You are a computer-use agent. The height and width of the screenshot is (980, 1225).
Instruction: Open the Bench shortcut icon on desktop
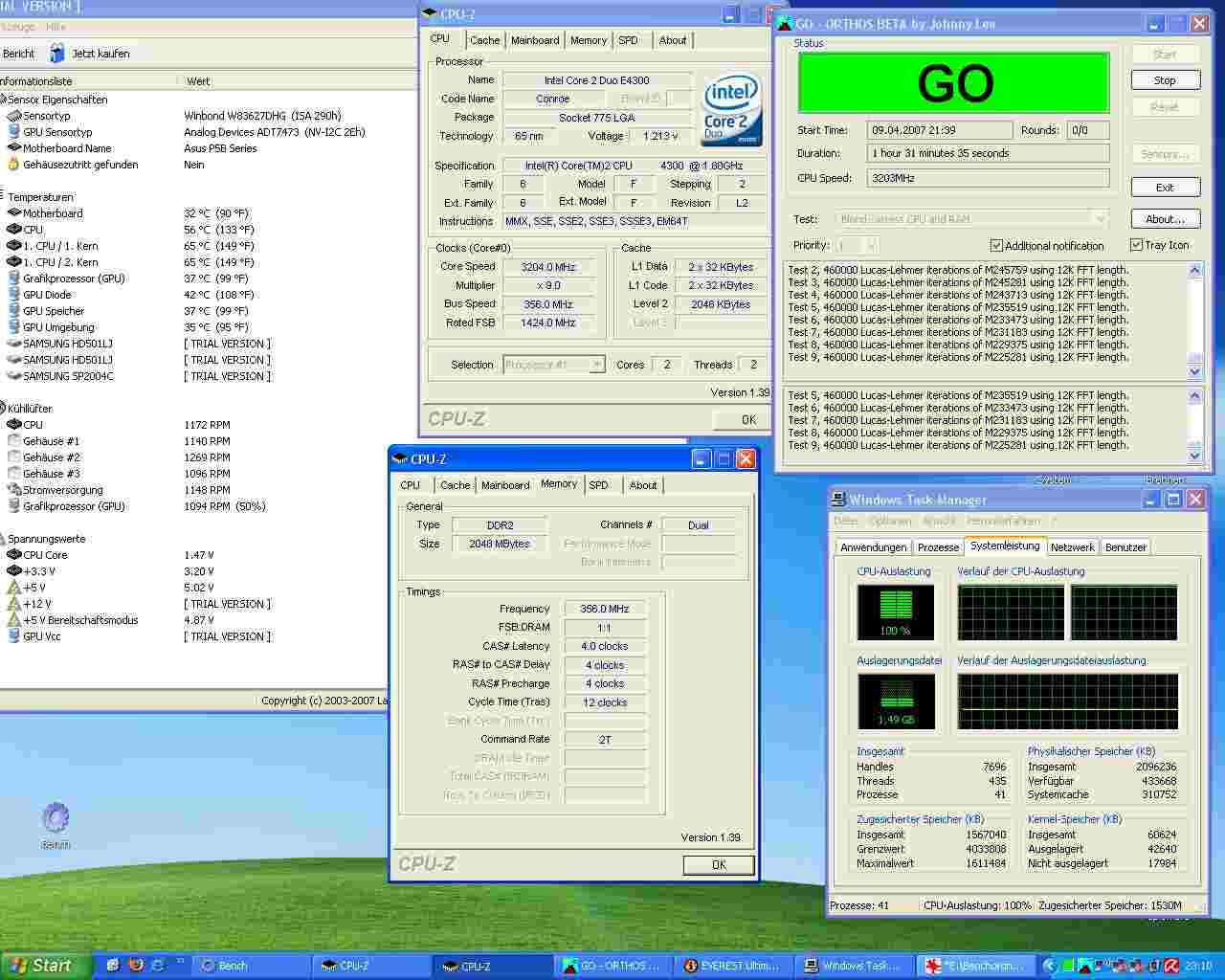tap(56, 817)
